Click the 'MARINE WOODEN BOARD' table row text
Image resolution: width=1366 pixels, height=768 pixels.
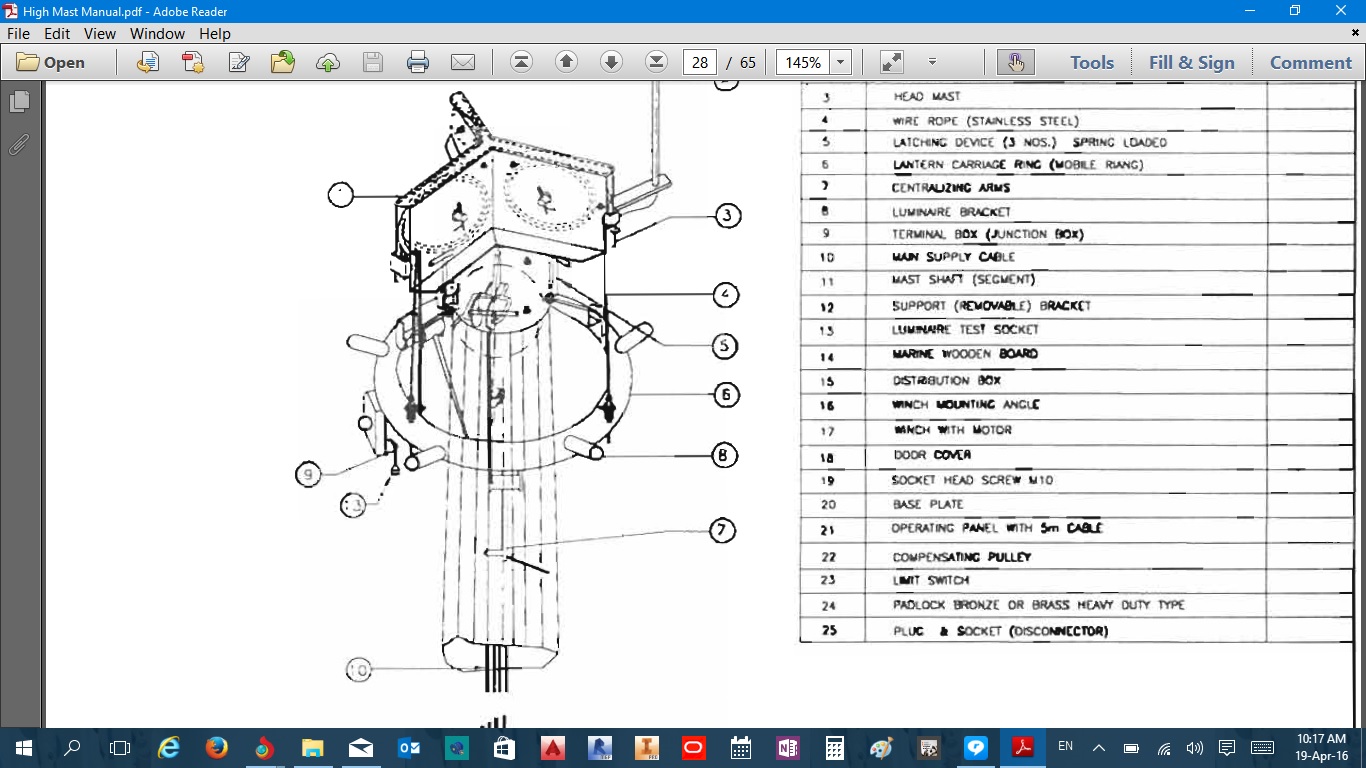[x=965, y=354]
